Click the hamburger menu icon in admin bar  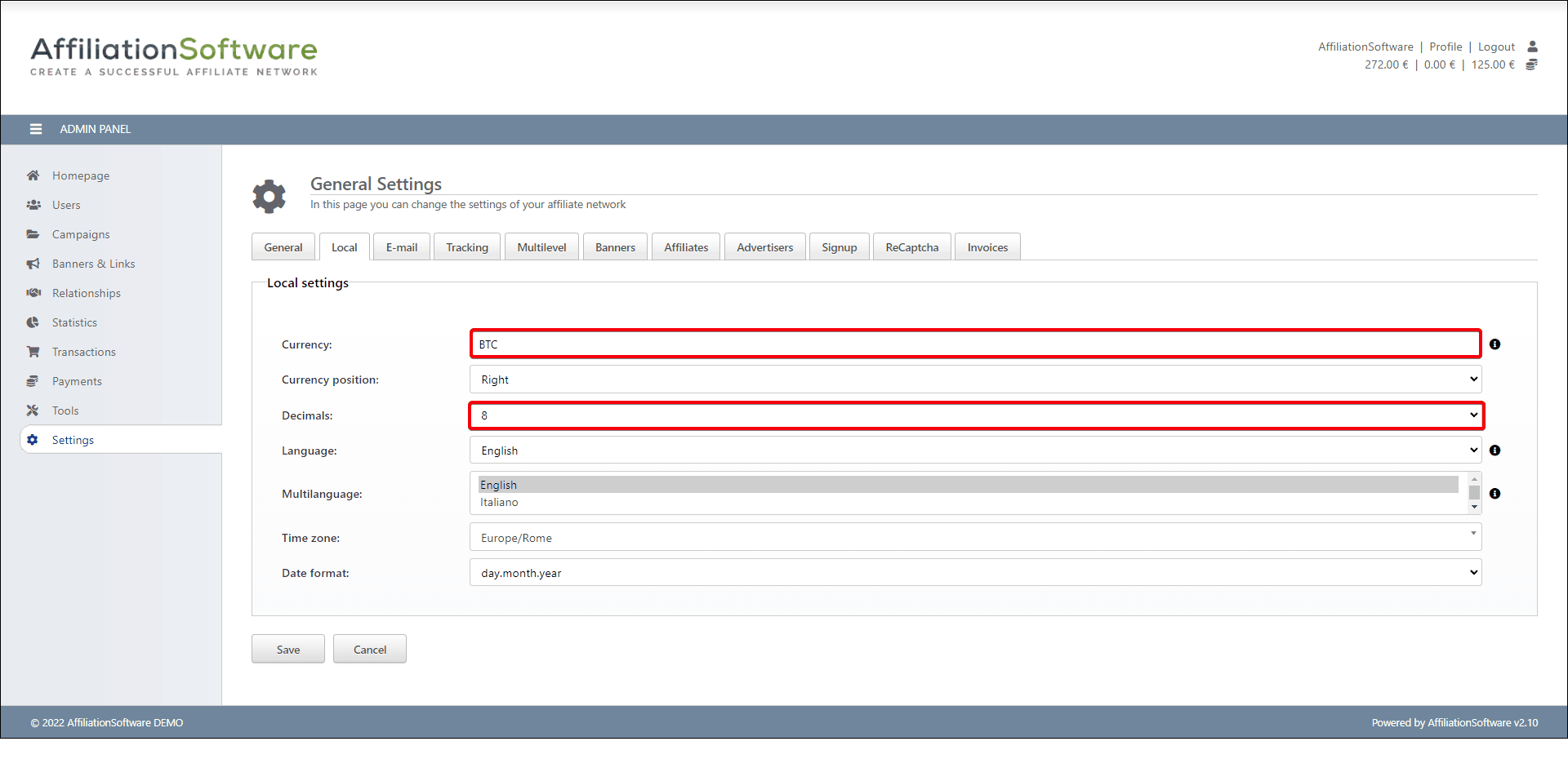coord(36,129)
